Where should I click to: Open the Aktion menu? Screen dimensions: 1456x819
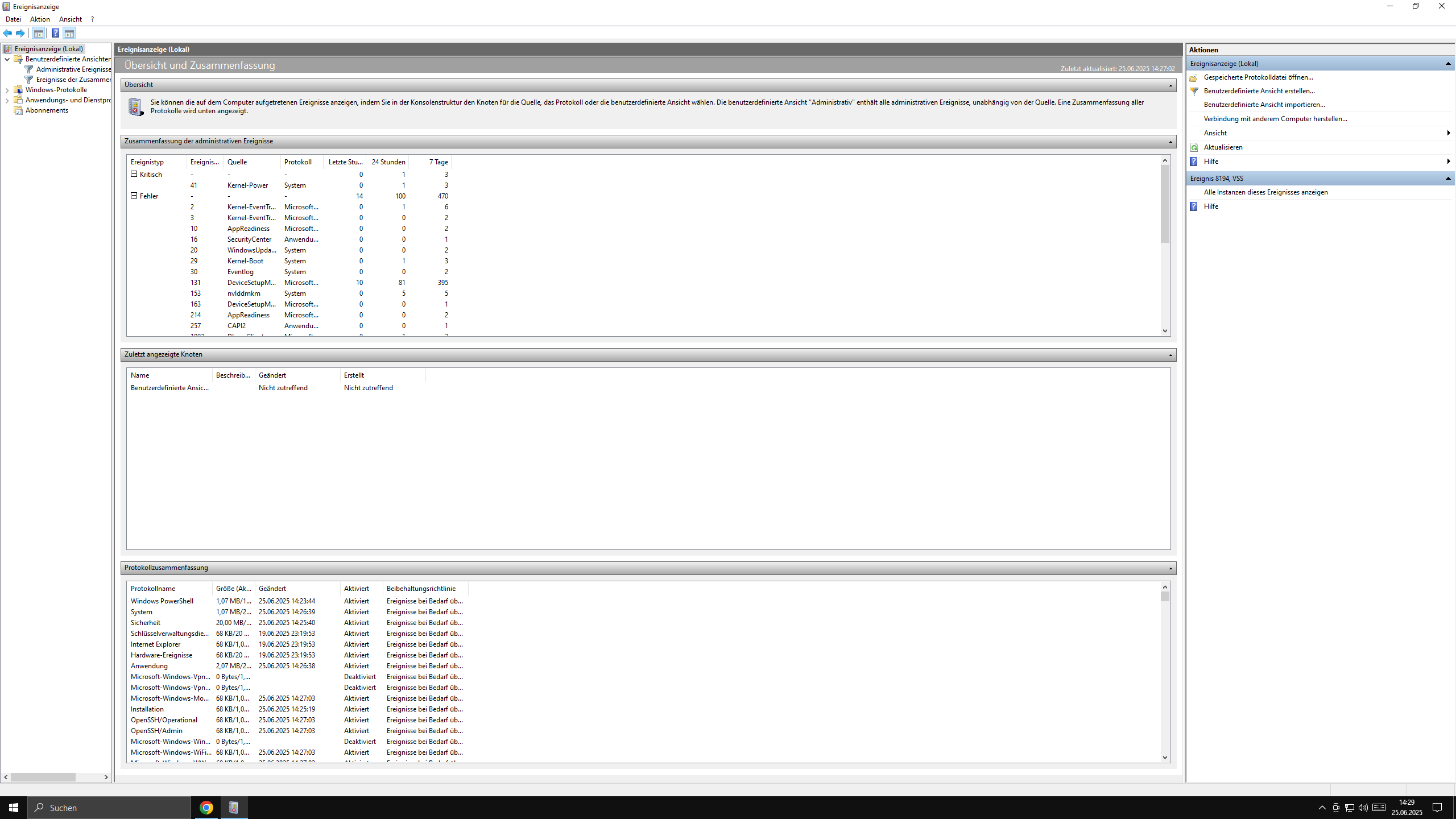(40, 19)
